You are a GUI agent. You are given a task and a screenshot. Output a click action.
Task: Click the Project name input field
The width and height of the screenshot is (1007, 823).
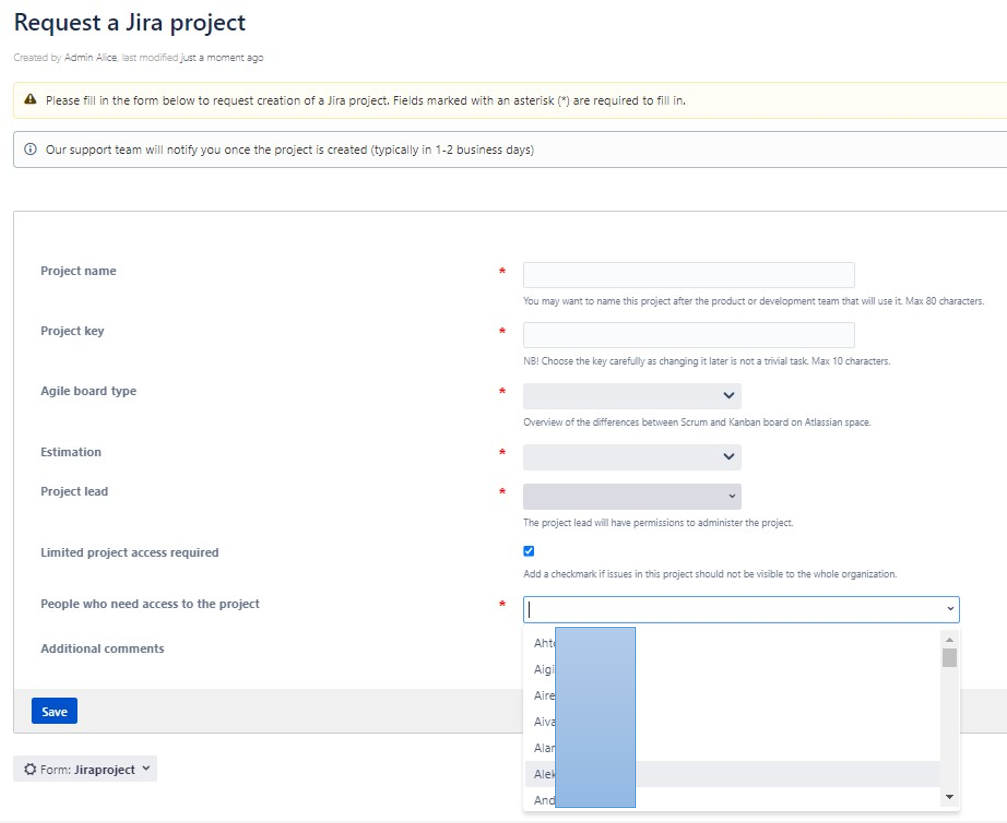(x=687, y=274)
